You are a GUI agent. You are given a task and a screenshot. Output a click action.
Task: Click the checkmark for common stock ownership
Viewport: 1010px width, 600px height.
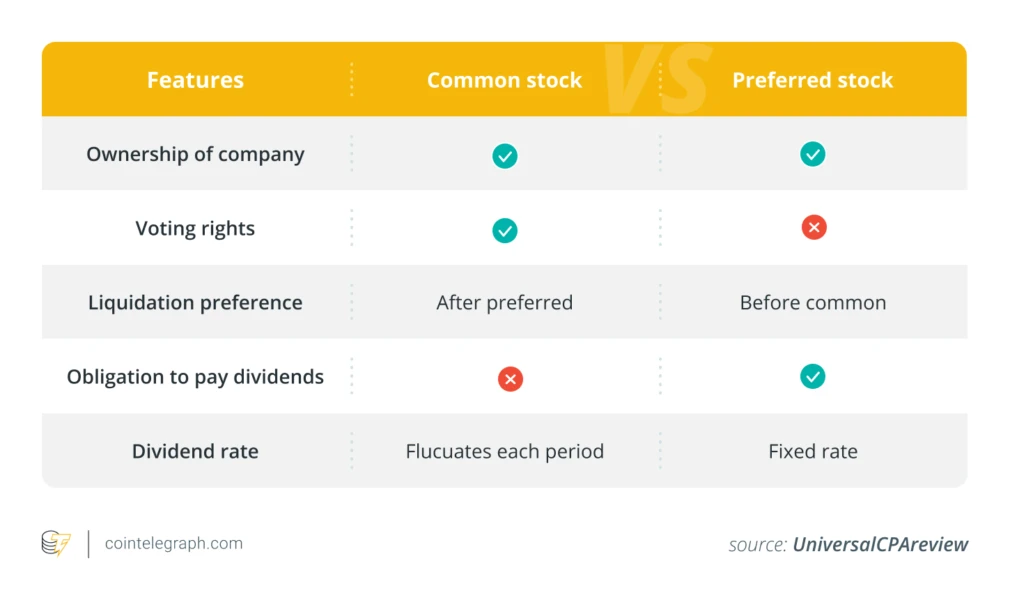(x=505, y=156)
